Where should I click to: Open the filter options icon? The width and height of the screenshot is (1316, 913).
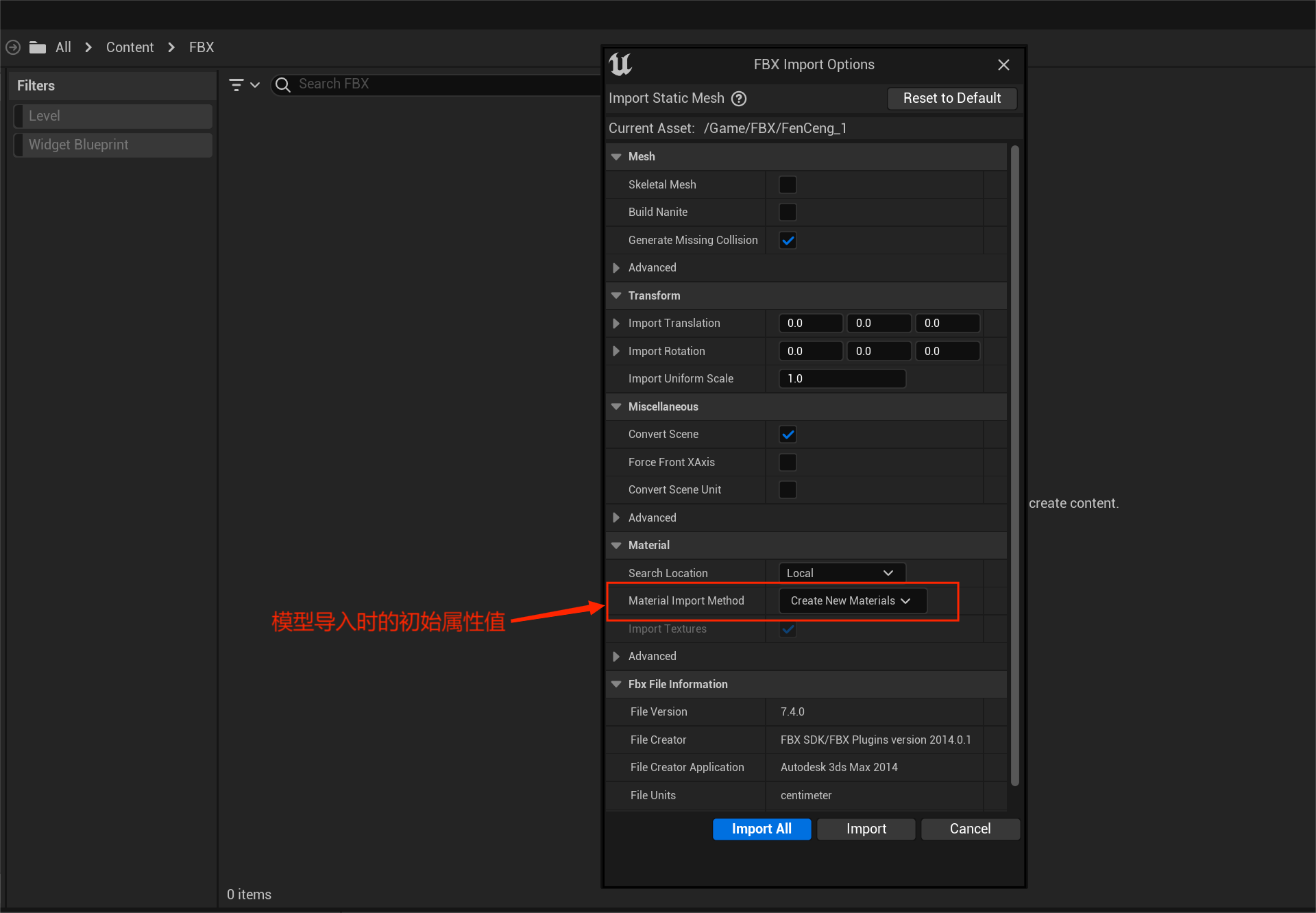pyautogui.click(x=236, y=85)
